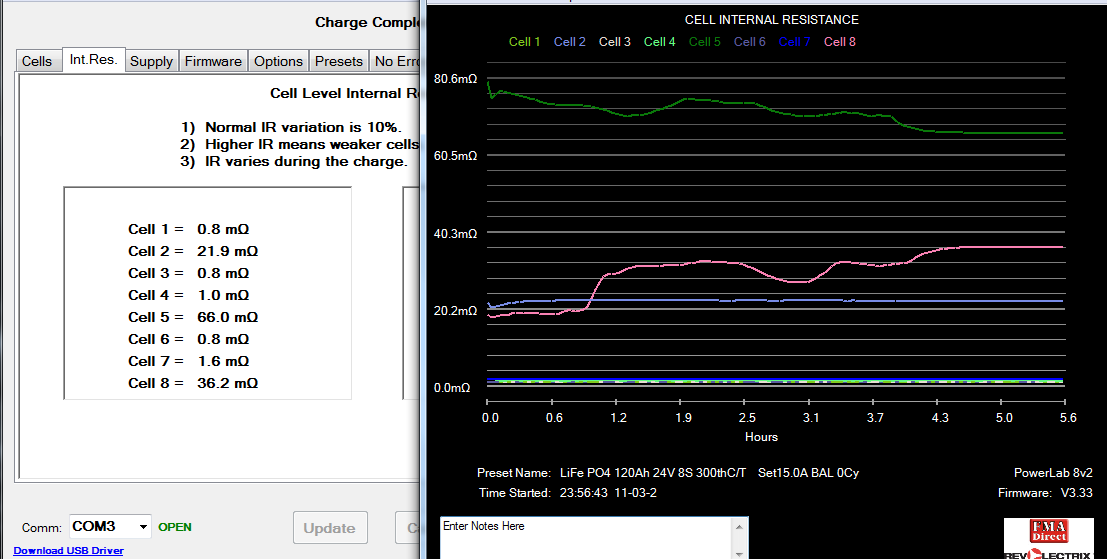Image resolution: width=1107 pixels, height=559 pixels.
Task: Select the Int.Res. tab
Action: pos(93,60)
